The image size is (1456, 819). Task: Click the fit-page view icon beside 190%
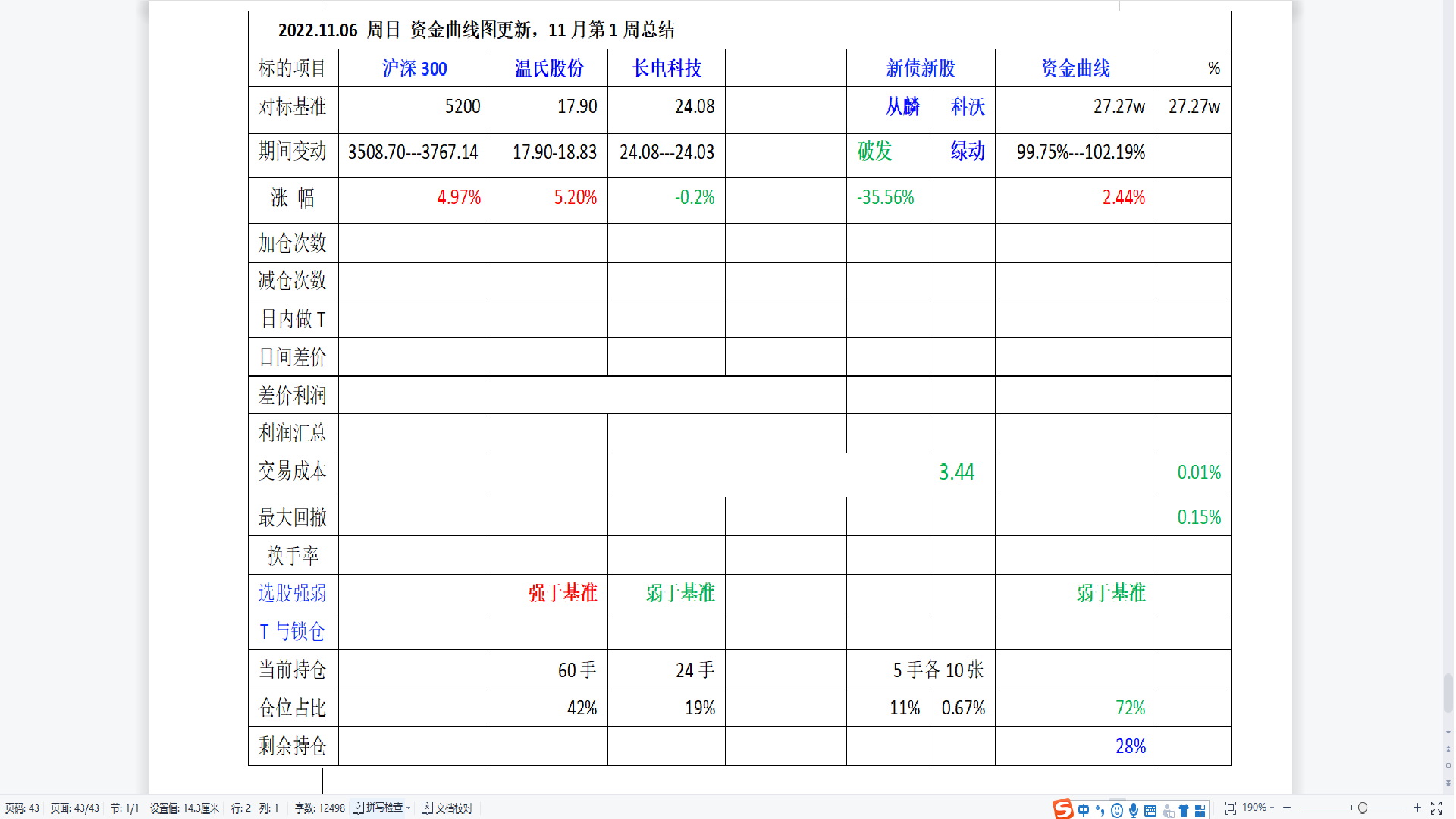[x=1231, y=808]
